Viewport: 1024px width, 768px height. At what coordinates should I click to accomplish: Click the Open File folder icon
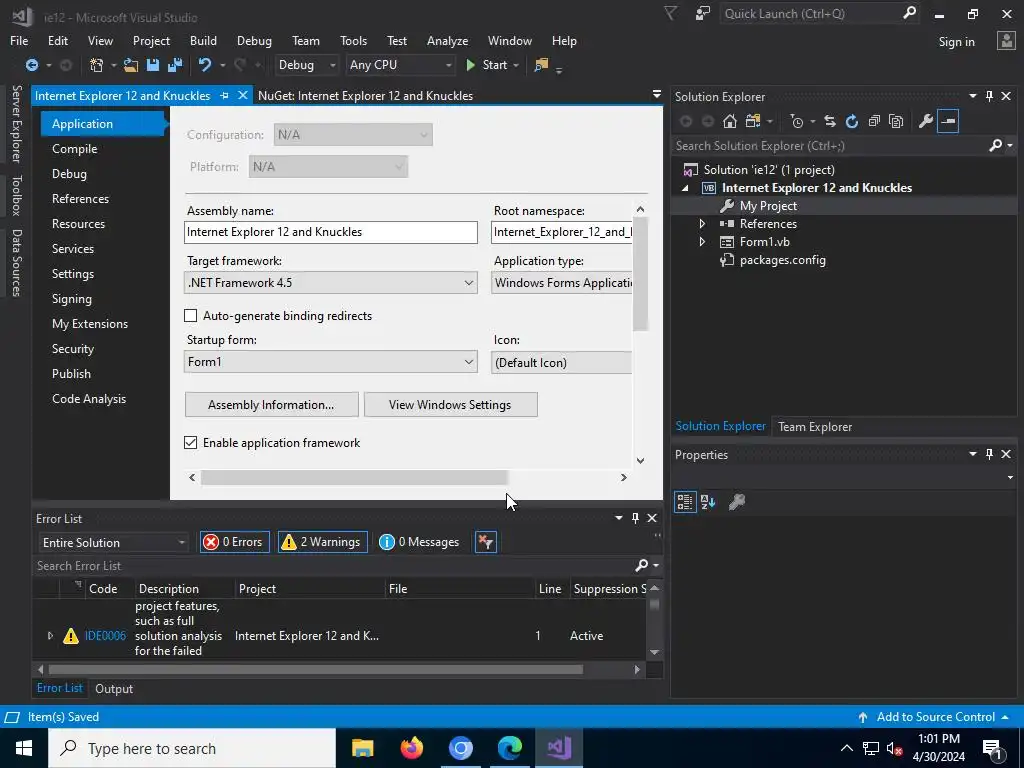coord(131,65)
